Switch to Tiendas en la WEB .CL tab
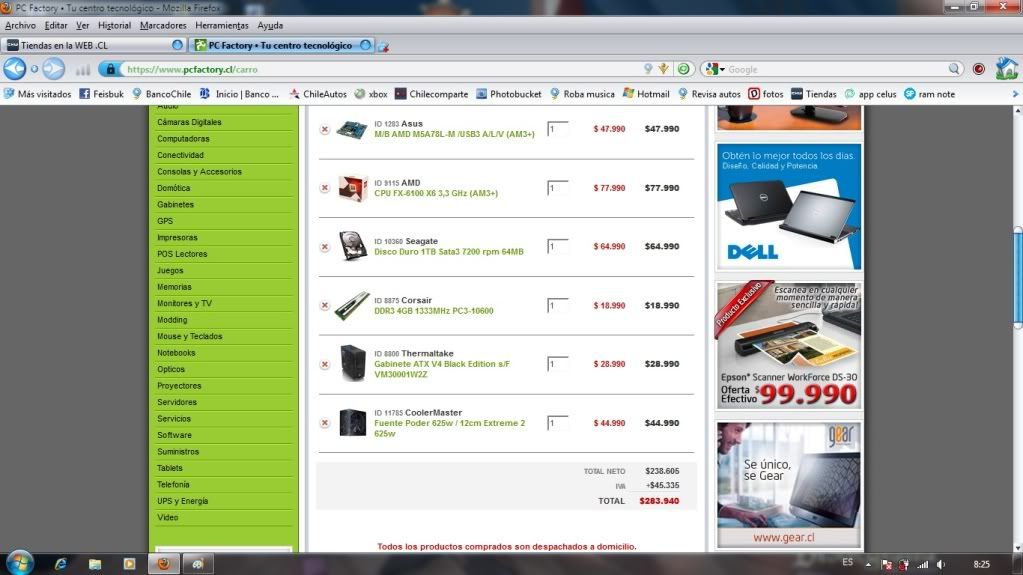The height and width of the screenshot is (575, 1023). [x=94, y=45]
